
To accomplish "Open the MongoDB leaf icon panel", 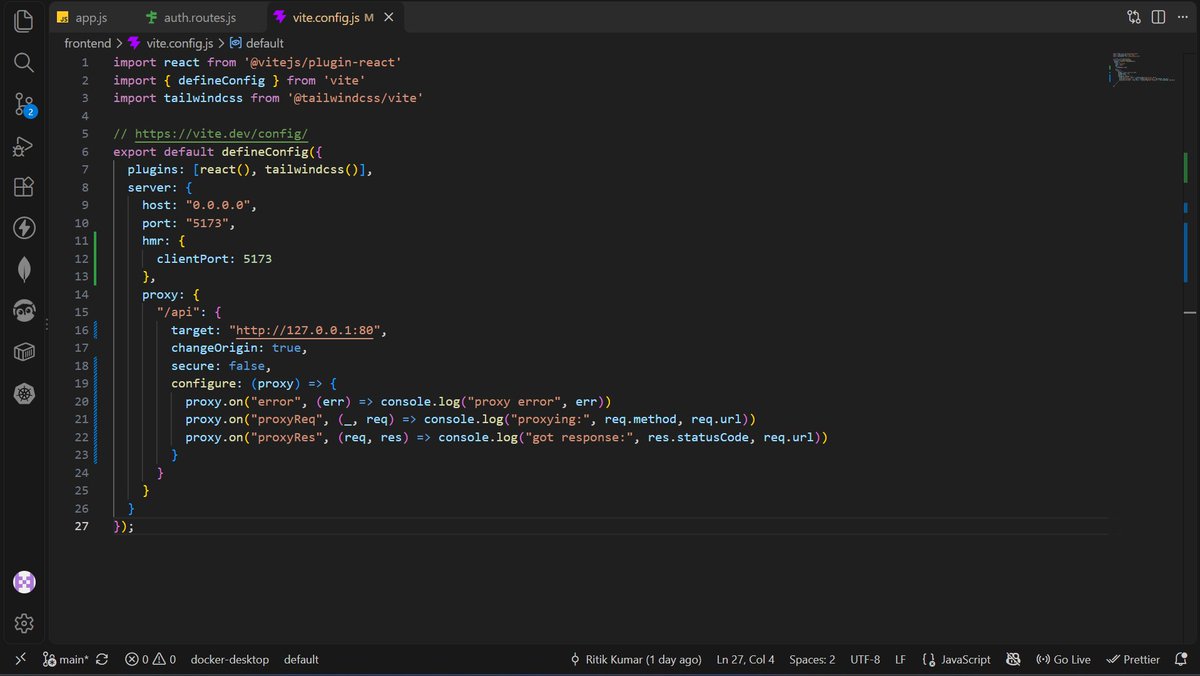I will (24, 269).
